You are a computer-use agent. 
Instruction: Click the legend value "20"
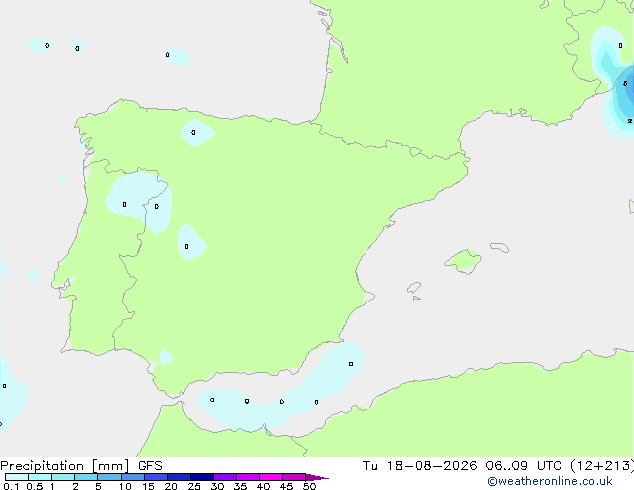(171, 486)
